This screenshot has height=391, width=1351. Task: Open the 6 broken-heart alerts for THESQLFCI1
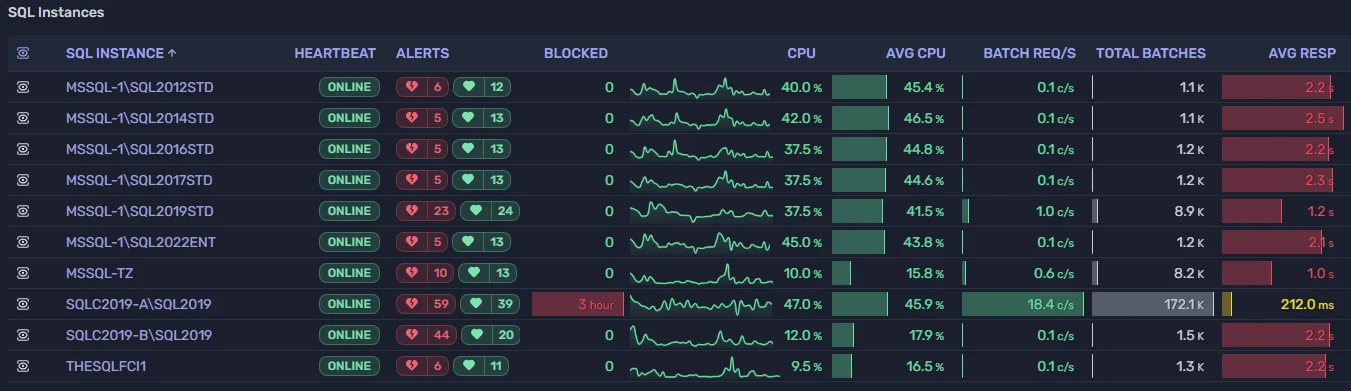click(x=422, y=366)
